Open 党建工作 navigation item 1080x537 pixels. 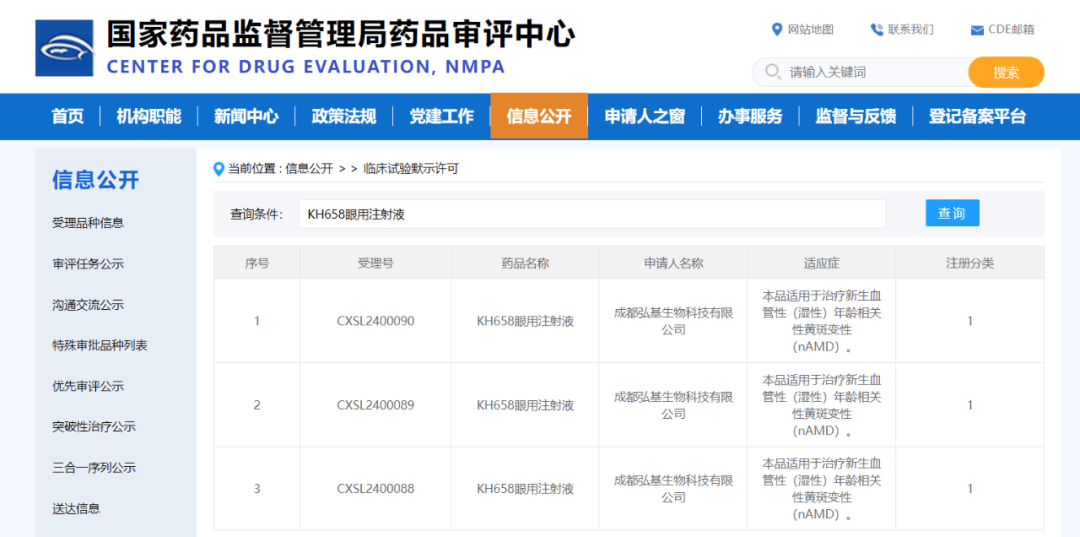click(x=442, y=116)
